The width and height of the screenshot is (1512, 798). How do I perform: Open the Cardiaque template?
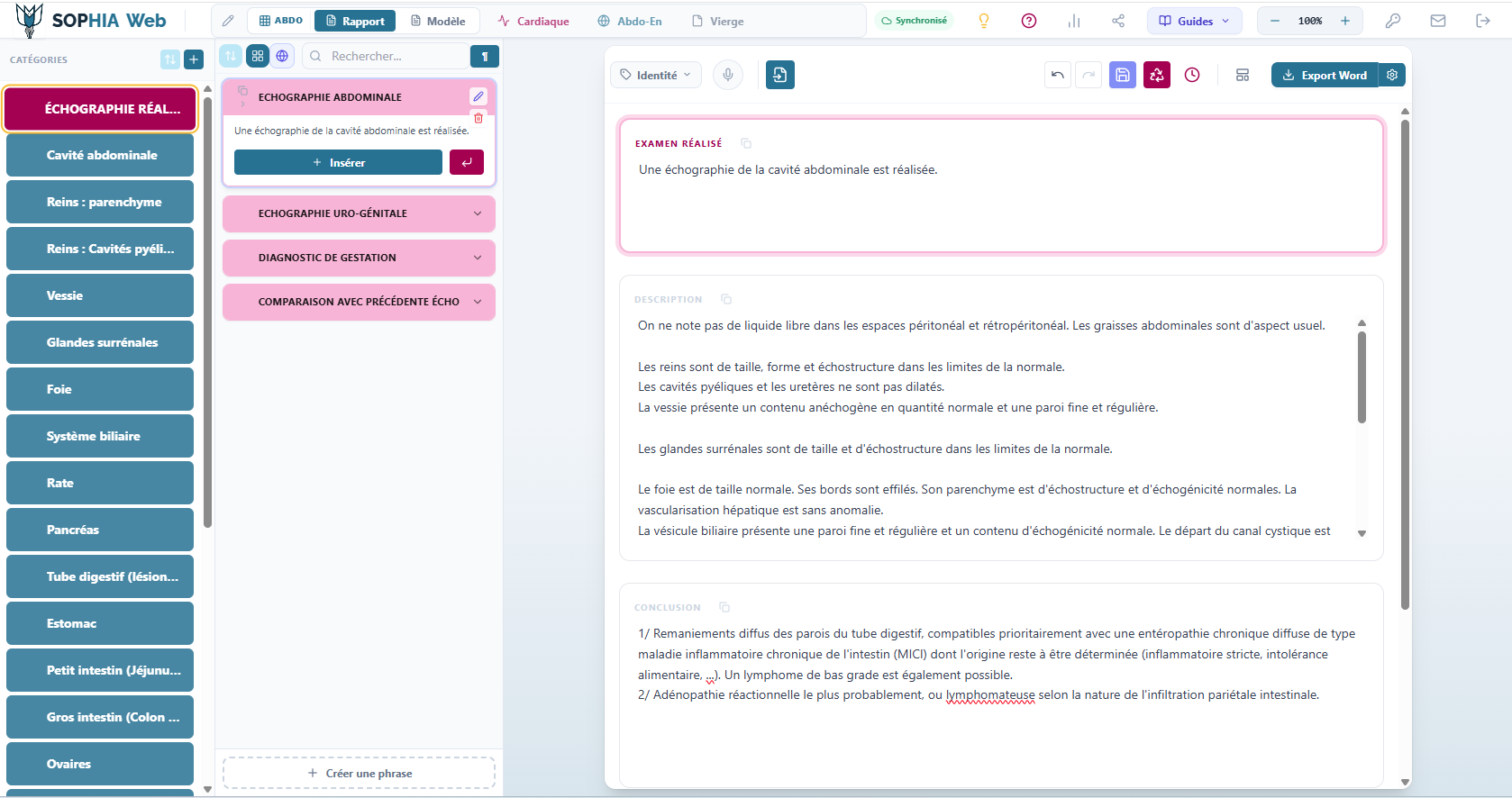coord(533,21)
